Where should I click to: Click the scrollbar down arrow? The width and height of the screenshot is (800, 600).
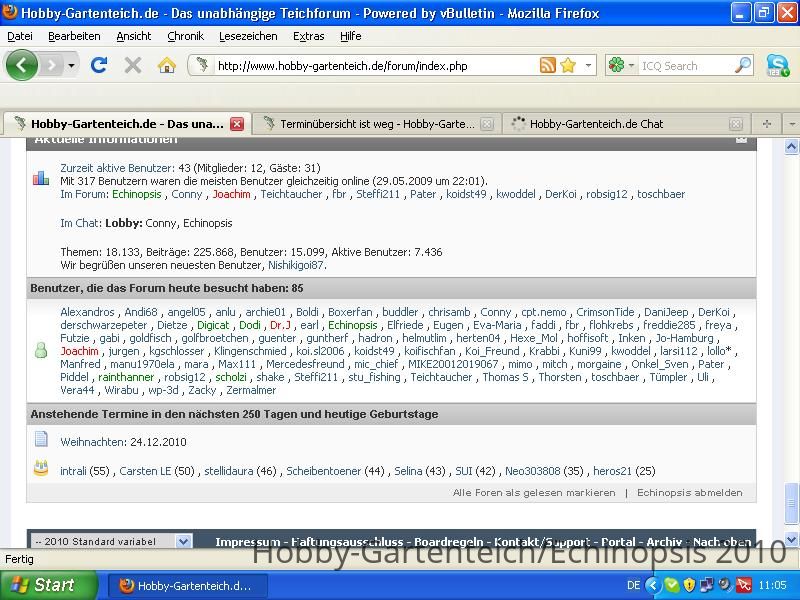(791, 539)
